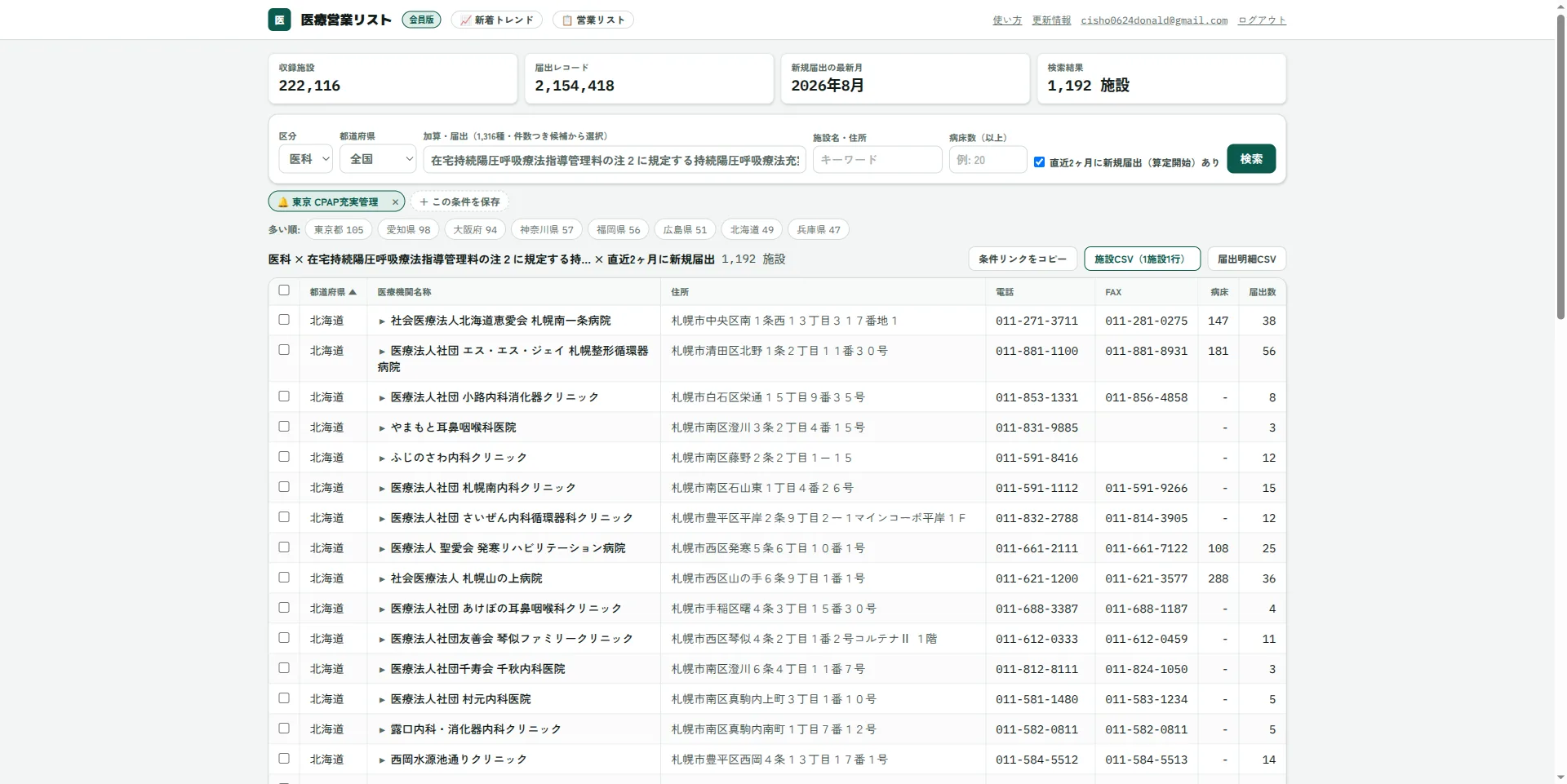The image size is (1567, 784).
Task: Click the account email address link
Action: point(1154,20)
